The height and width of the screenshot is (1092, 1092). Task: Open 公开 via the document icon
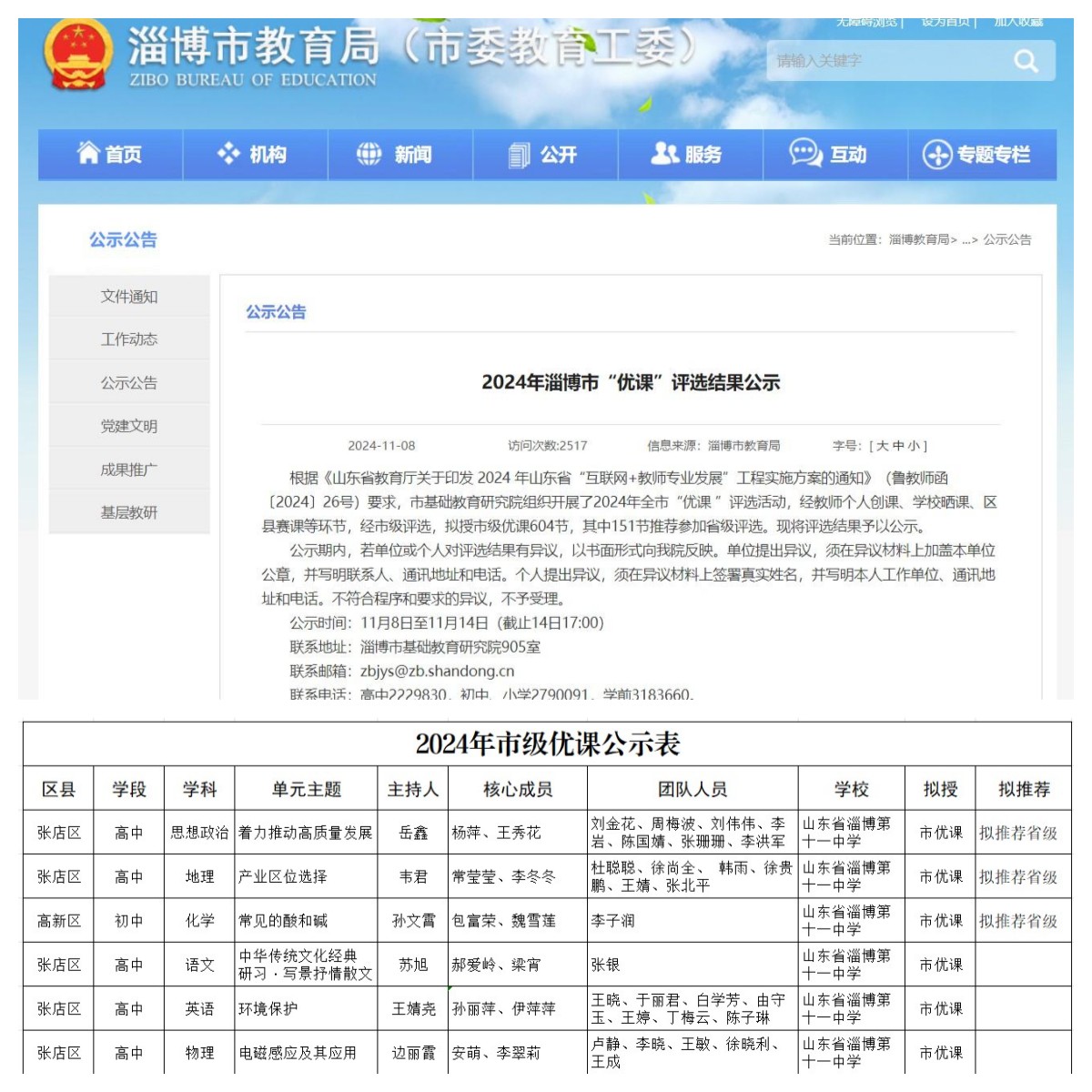click(x=519, y=155)
